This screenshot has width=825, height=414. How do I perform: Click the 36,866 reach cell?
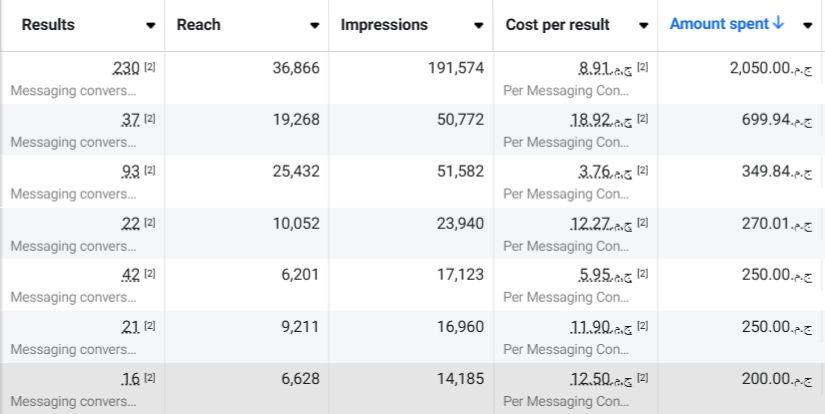click(x=296, y=68)
